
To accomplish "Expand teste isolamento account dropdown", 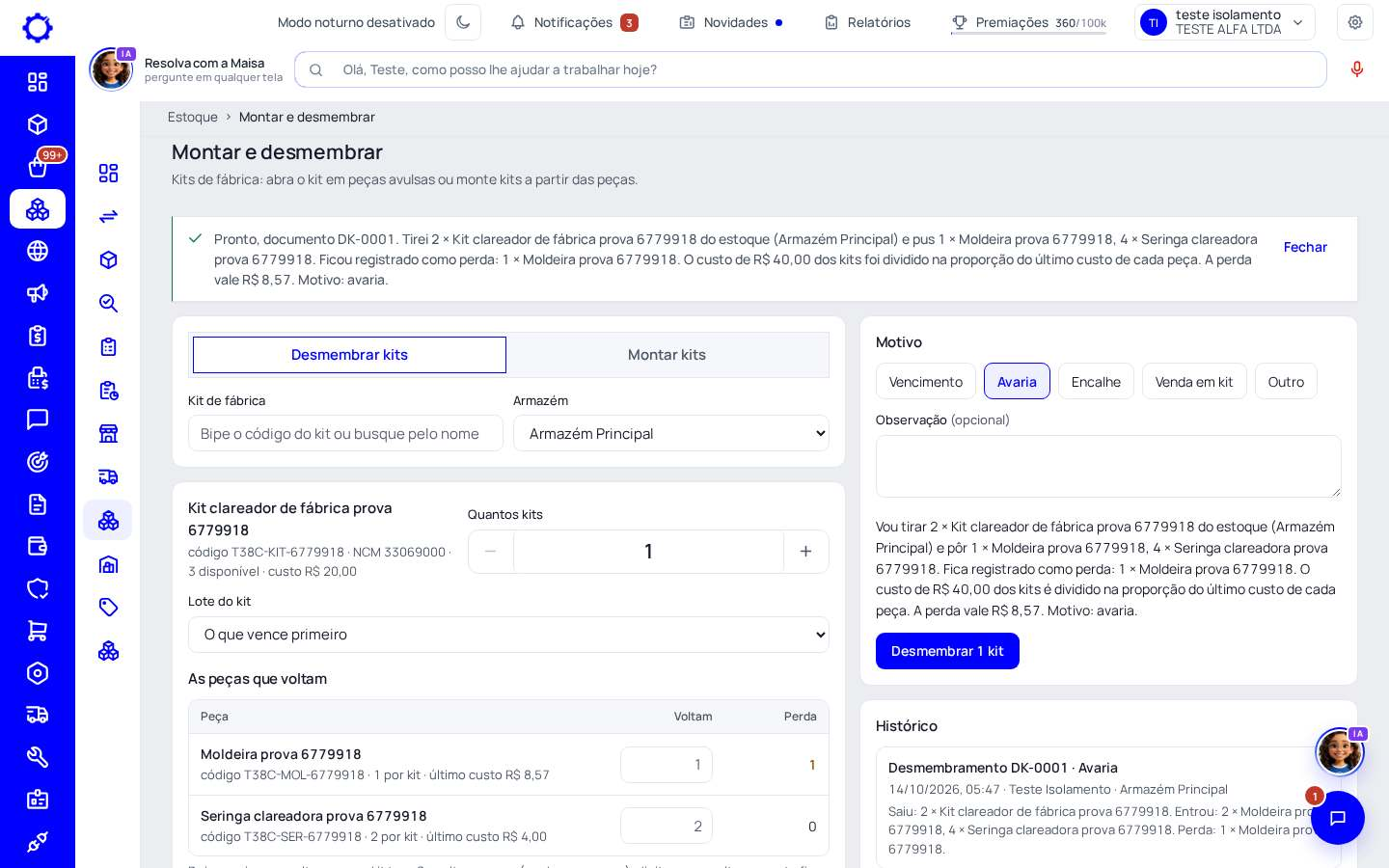I will pos(1224,22).
